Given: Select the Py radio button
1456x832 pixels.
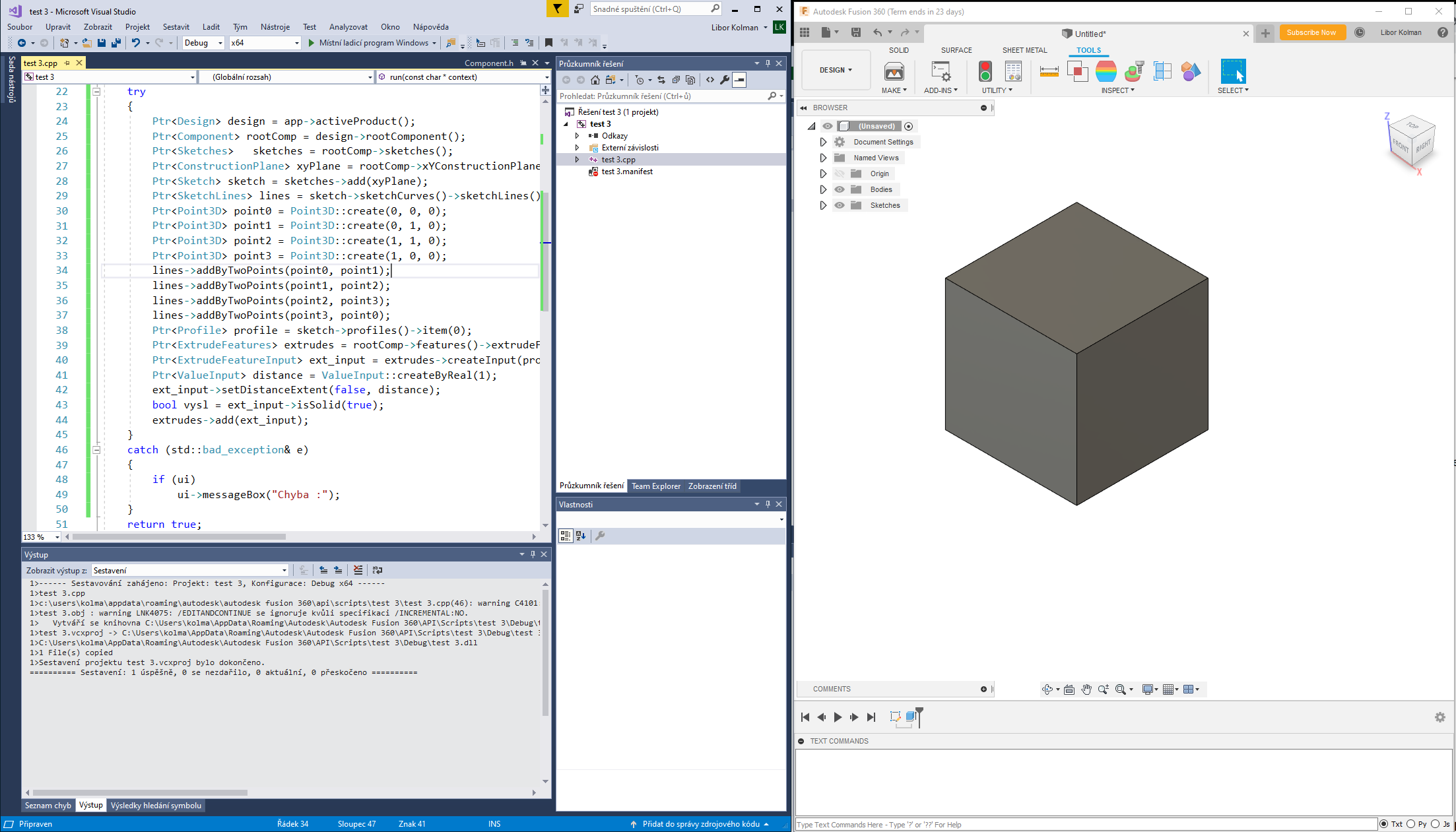Looking at the screenshot, I should click(x=1410, y=824).
